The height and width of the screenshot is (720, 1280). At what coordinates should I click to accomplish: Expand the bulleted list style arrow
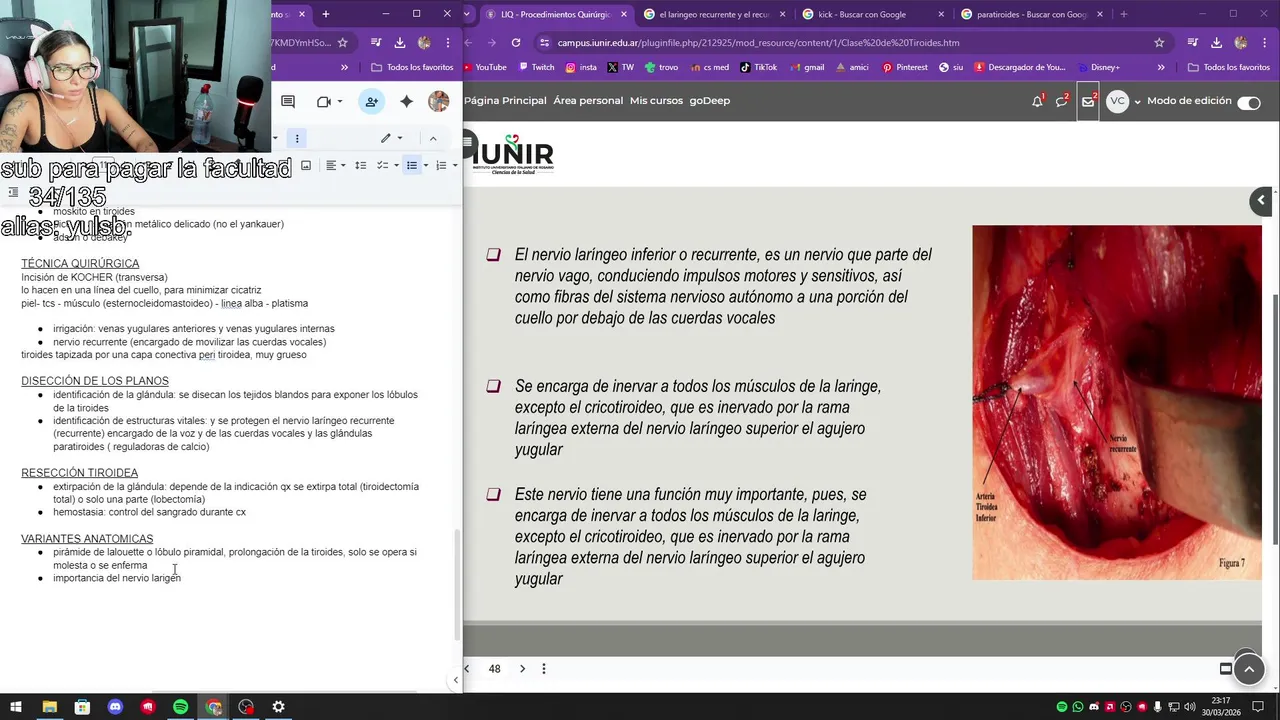425,165
